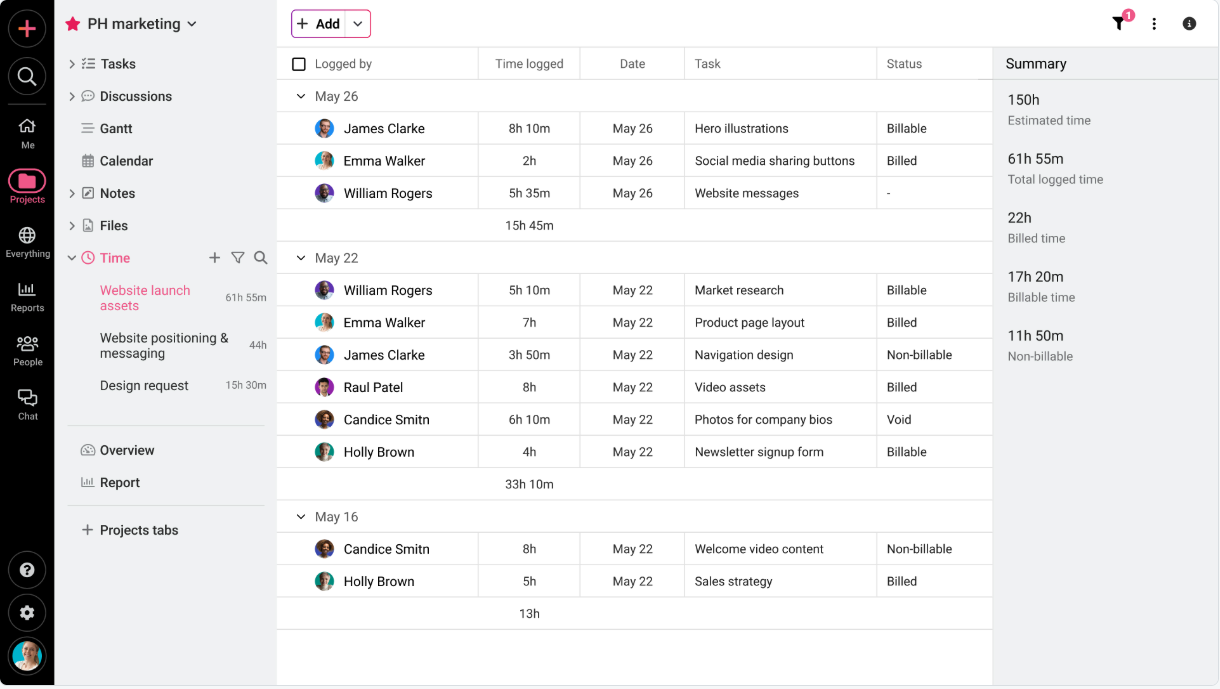Open the help question mark icon
This screenshot has height=689, width=1220.
tap(27, 570)
